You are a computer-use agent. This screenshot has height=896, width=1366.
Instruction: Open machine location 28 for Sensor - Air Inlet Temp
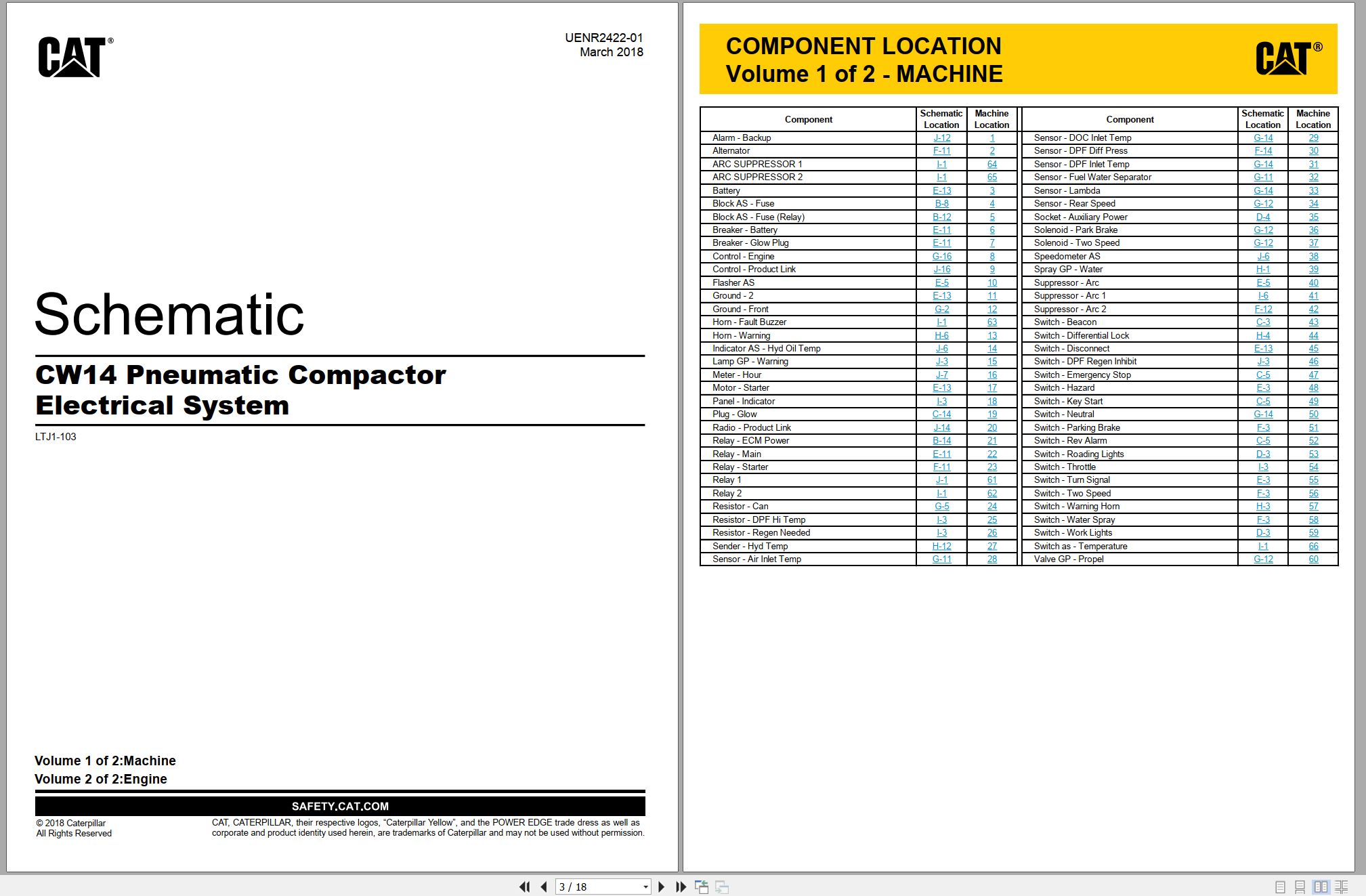(x=992, y=559)
